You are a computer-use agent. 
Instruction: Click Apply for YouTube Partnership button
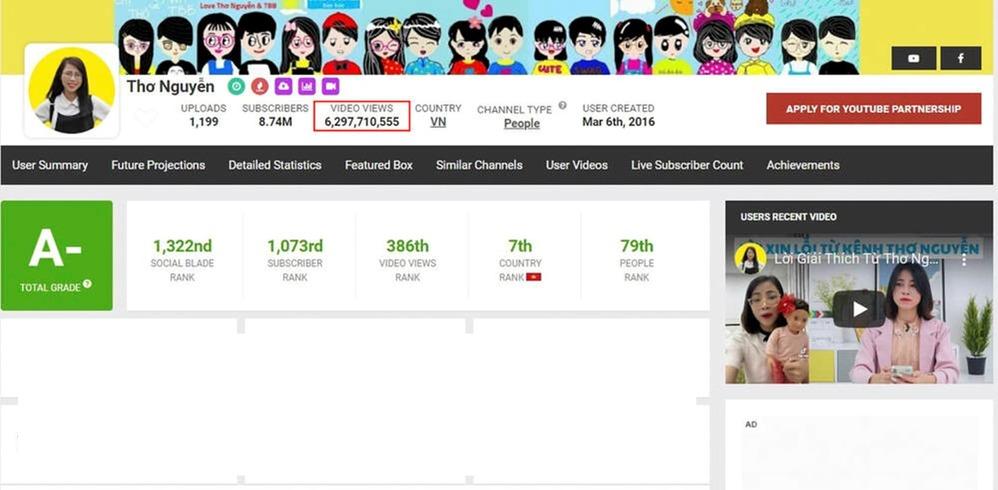(x=873, y=109)
